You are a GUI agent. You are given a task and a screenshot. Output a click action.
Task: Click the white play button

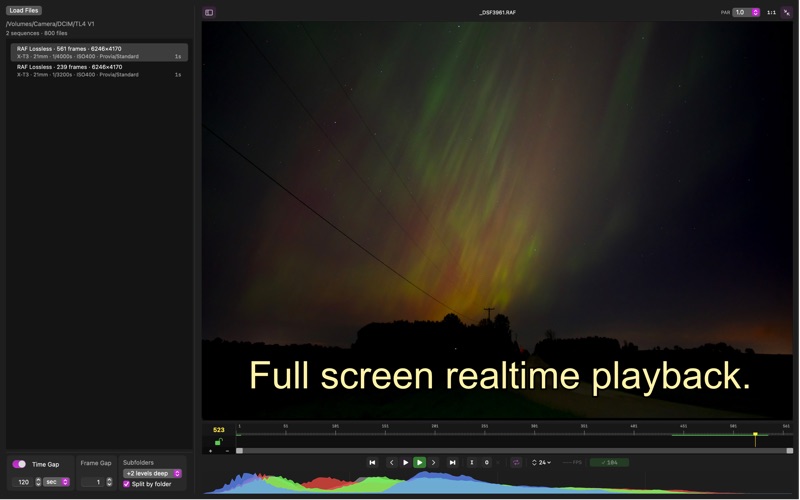(x=406, y=462)
